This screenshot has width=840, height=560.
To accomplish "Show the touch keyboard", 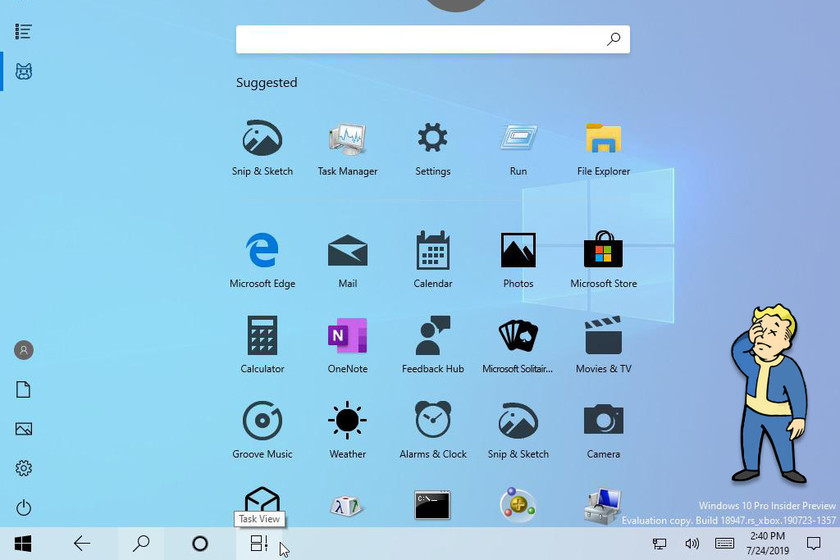I will pyautogui.click(x=724, y=544).
